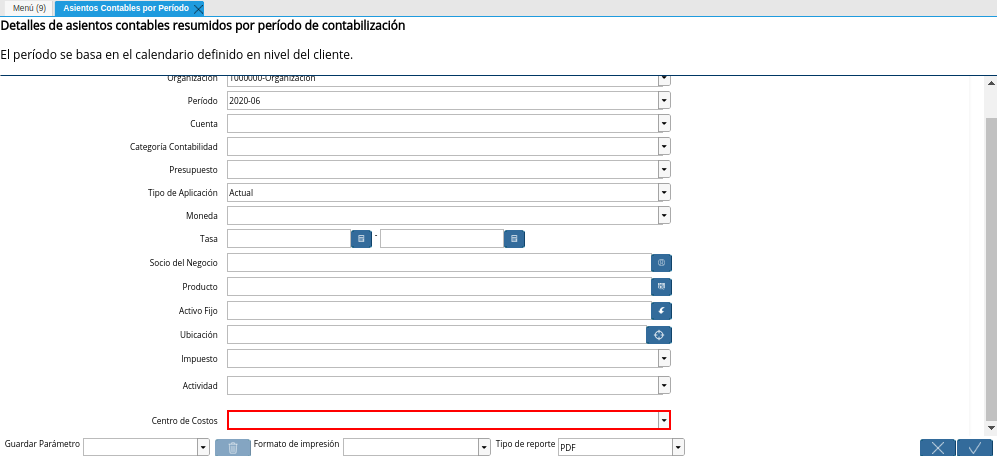Expand the Moneda dropdown
Image resolution: width=997 pixels, height=456 pixels.
pyautogui.click(x=664, y=215)
